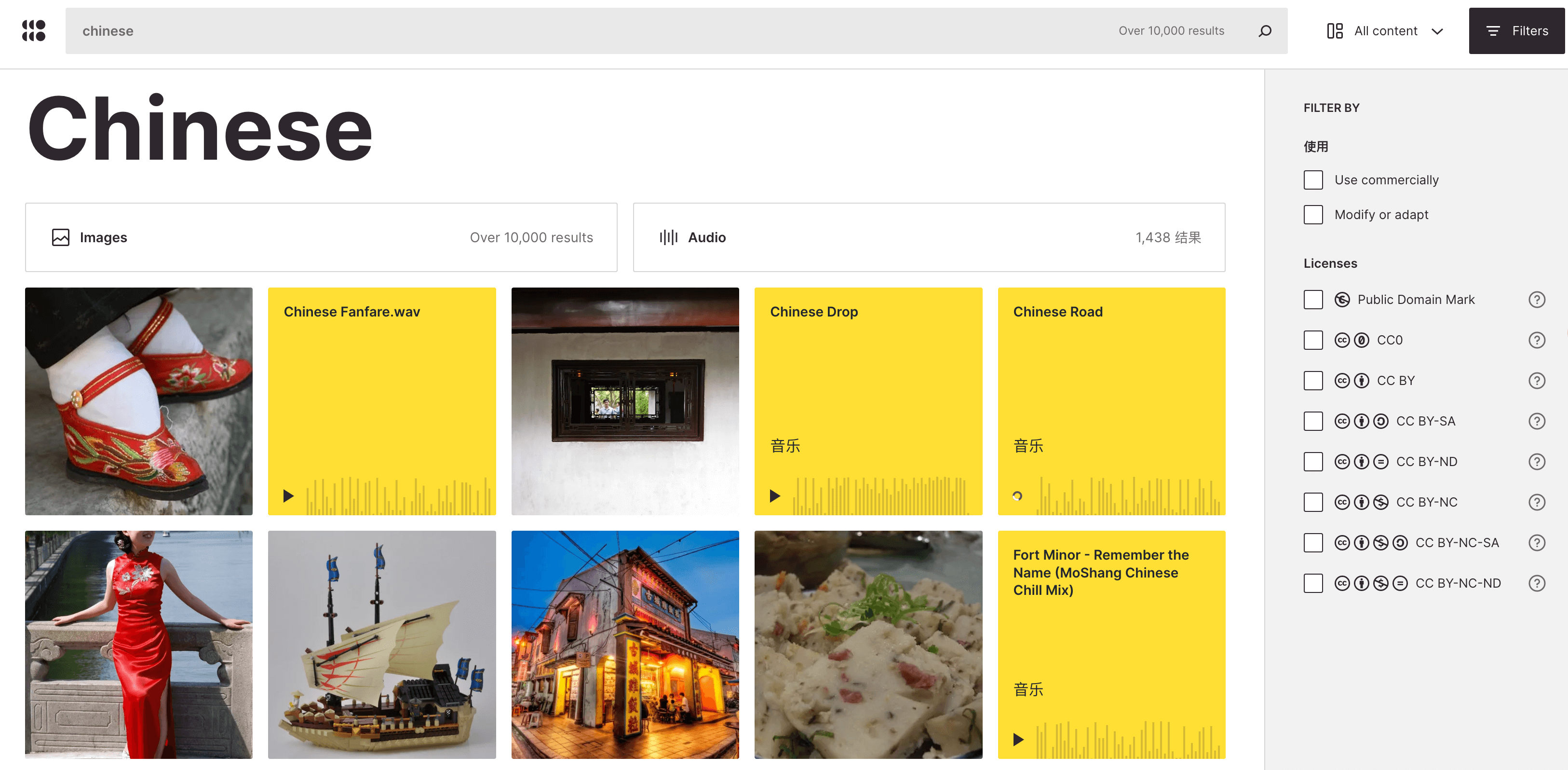Click the Openverse logo icon
Screen dimensions: 1568x770
click(33, 30)
